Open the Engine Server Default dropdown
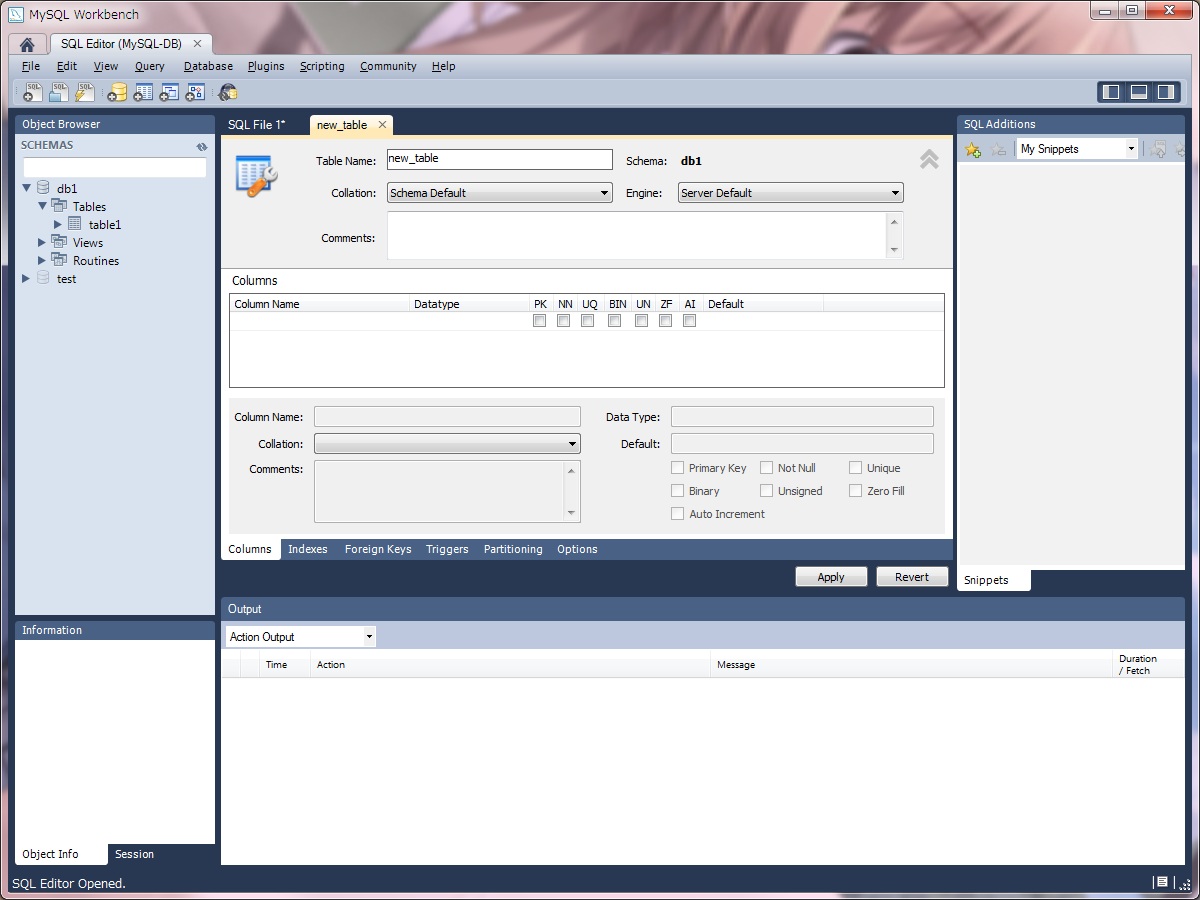 [791, 193]
